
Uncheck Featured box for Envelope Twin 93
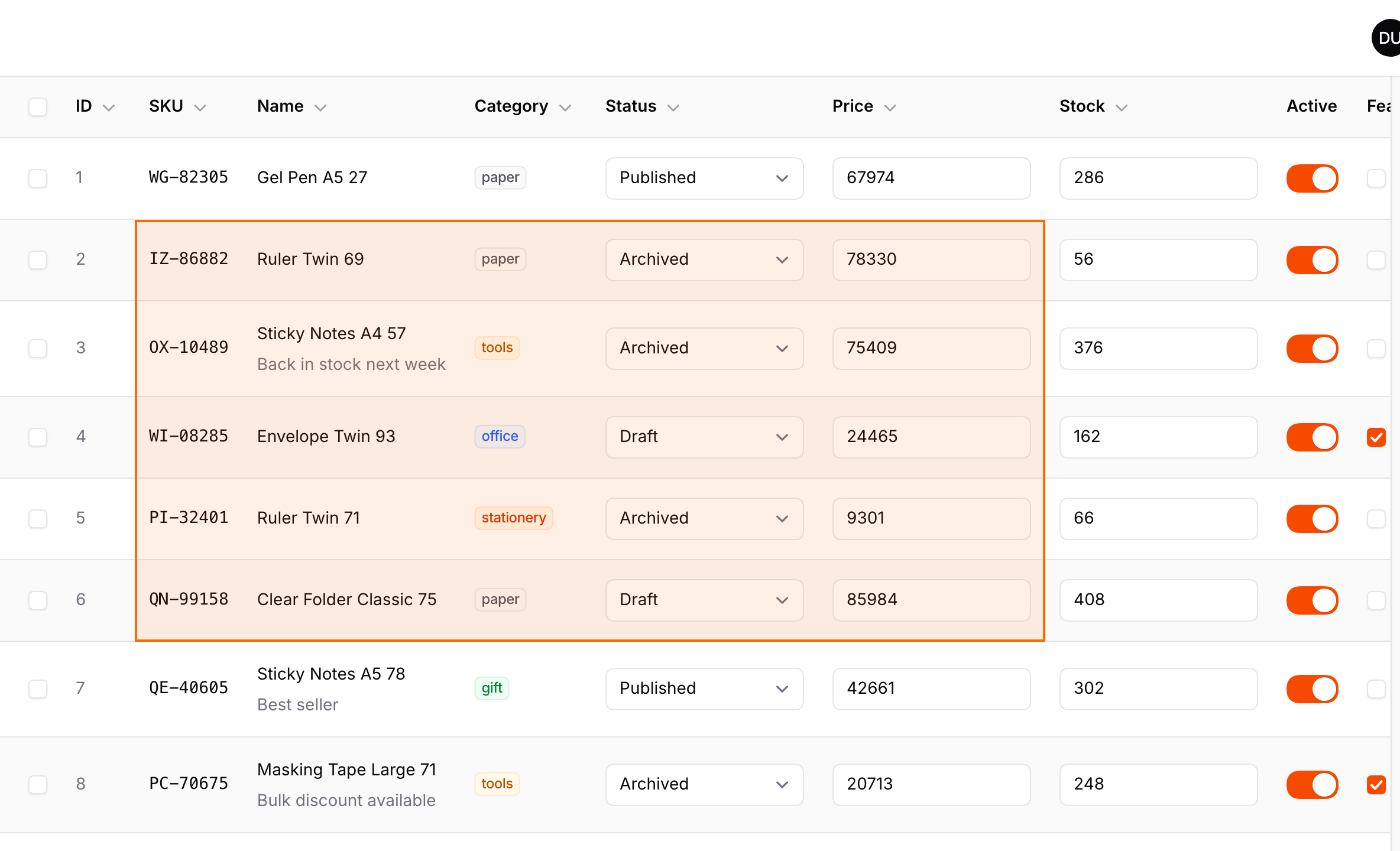tap(1376, 437)
